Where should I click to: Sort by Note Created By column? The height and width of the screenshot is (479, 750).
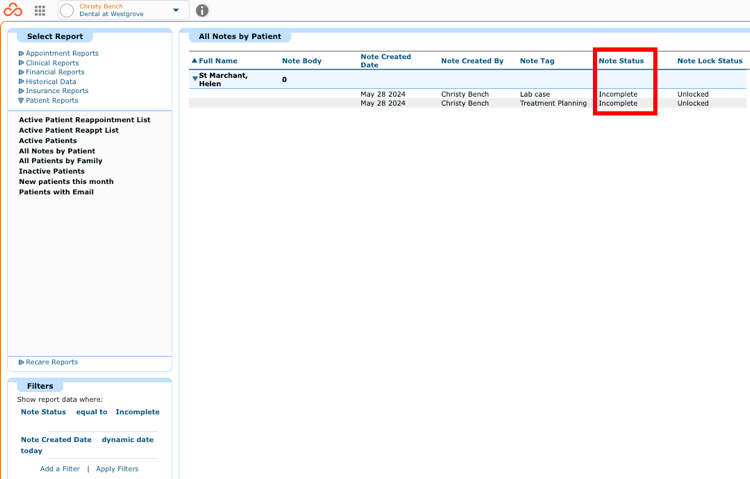472,61
